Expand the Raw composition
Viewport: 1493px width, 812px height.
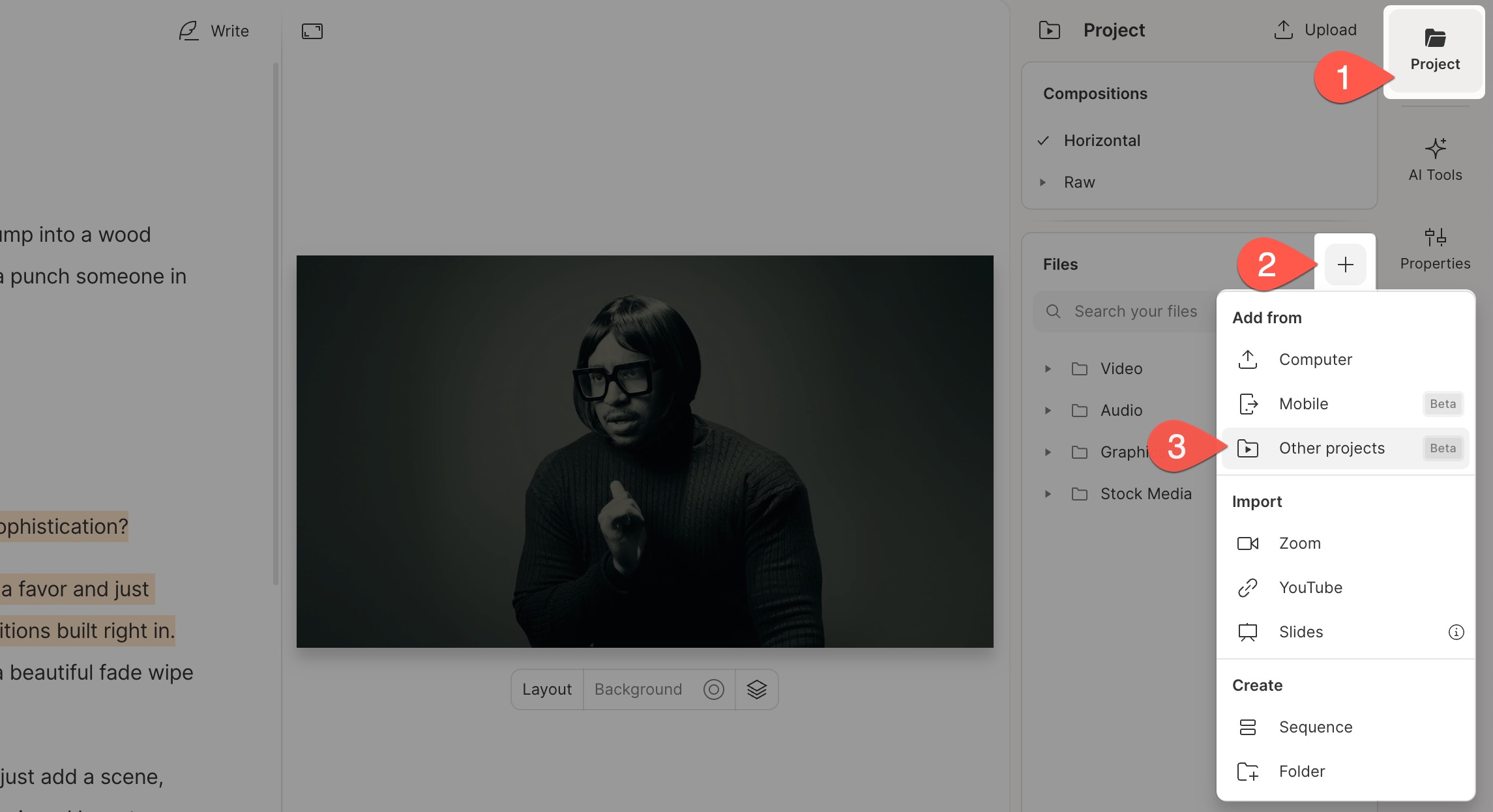(x=1044, y=182)
